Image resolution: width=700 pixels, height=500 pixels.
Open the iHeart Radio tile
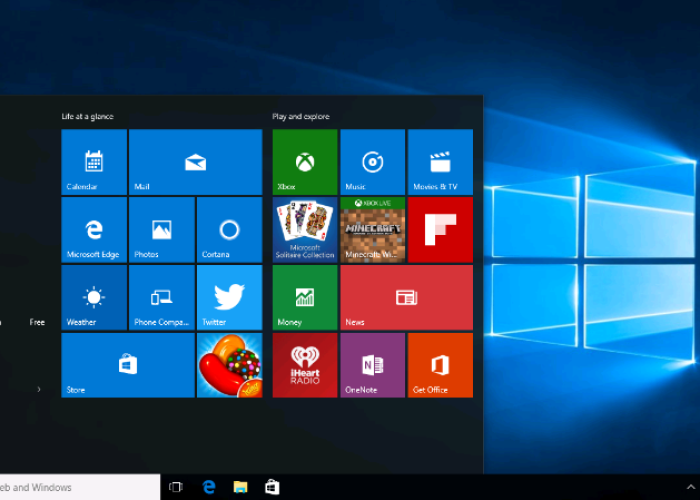(x=305, y=365)
